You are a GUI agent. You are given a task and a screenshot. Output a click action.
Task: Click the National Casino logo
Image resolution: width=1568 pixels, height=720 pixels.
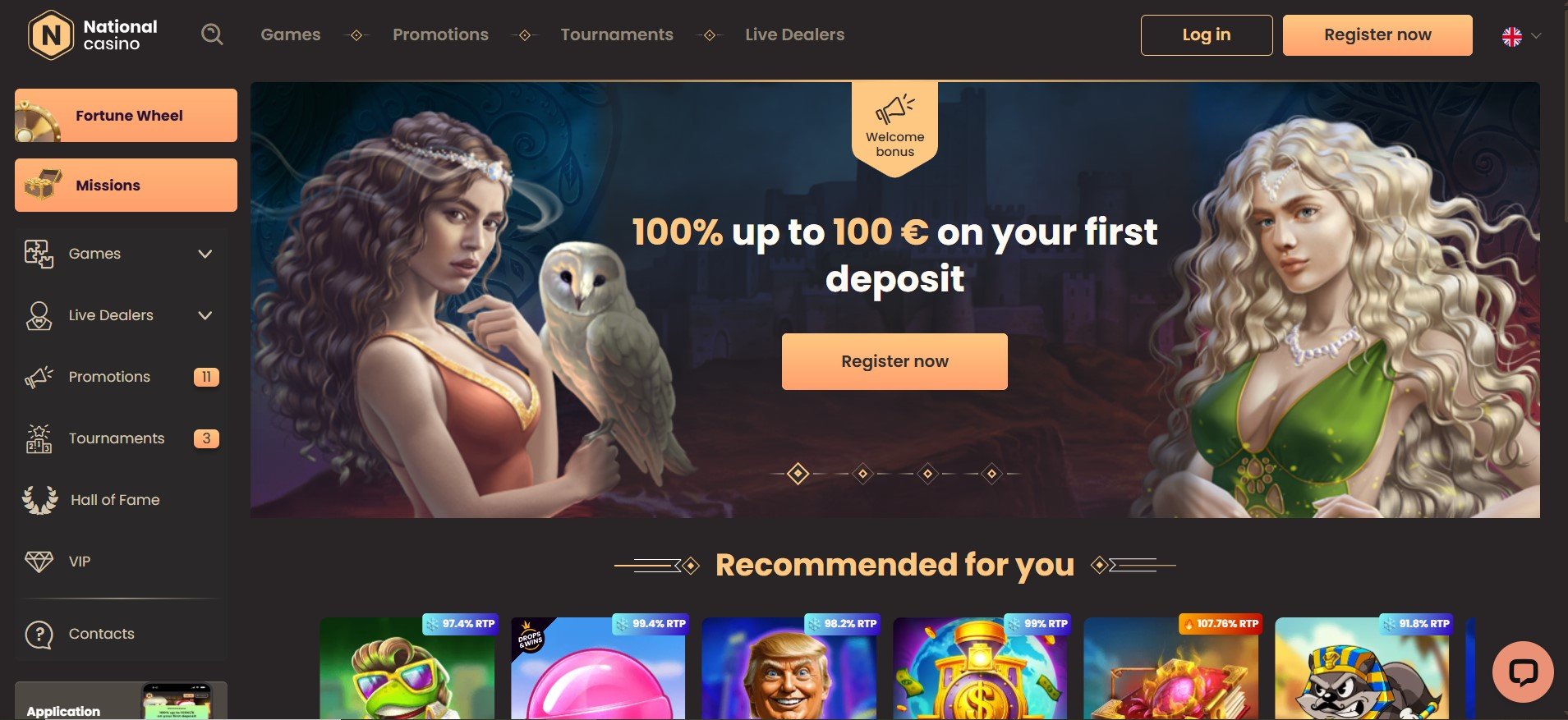(92, 34)
